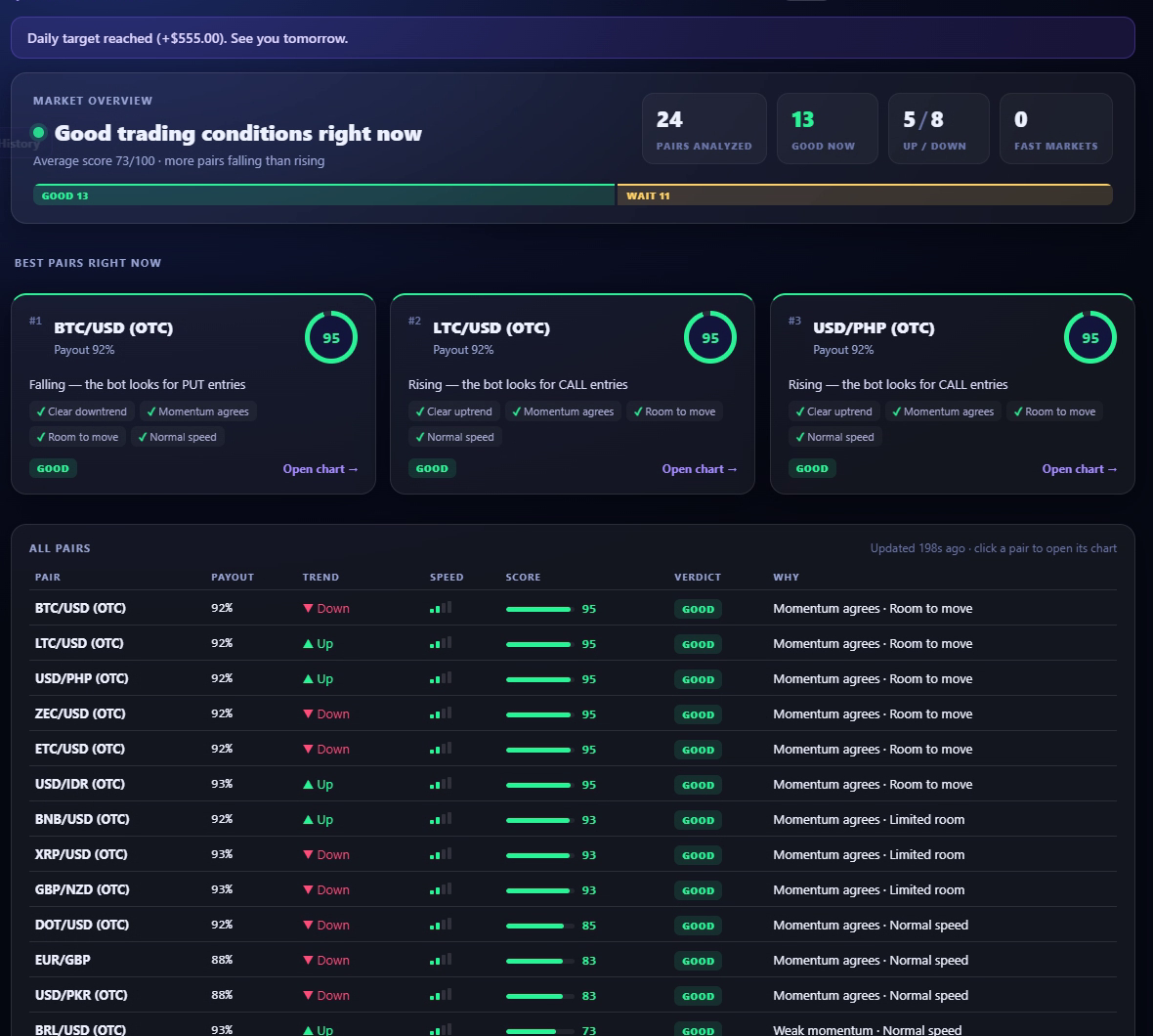Click the Score column header

pyautogui.click(x=523, y=578)
